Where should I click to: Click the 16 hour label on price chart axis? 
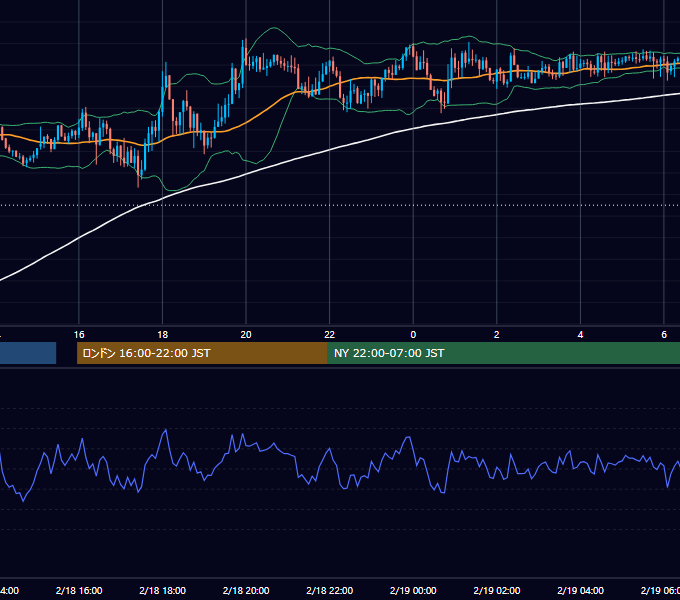79,335
